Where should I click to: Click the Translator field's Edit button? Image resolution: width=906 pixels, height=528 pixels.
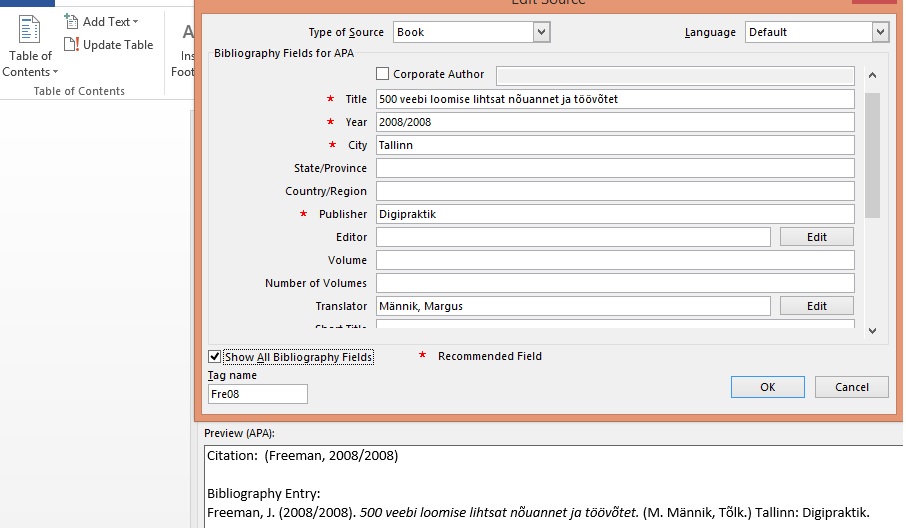816,306
